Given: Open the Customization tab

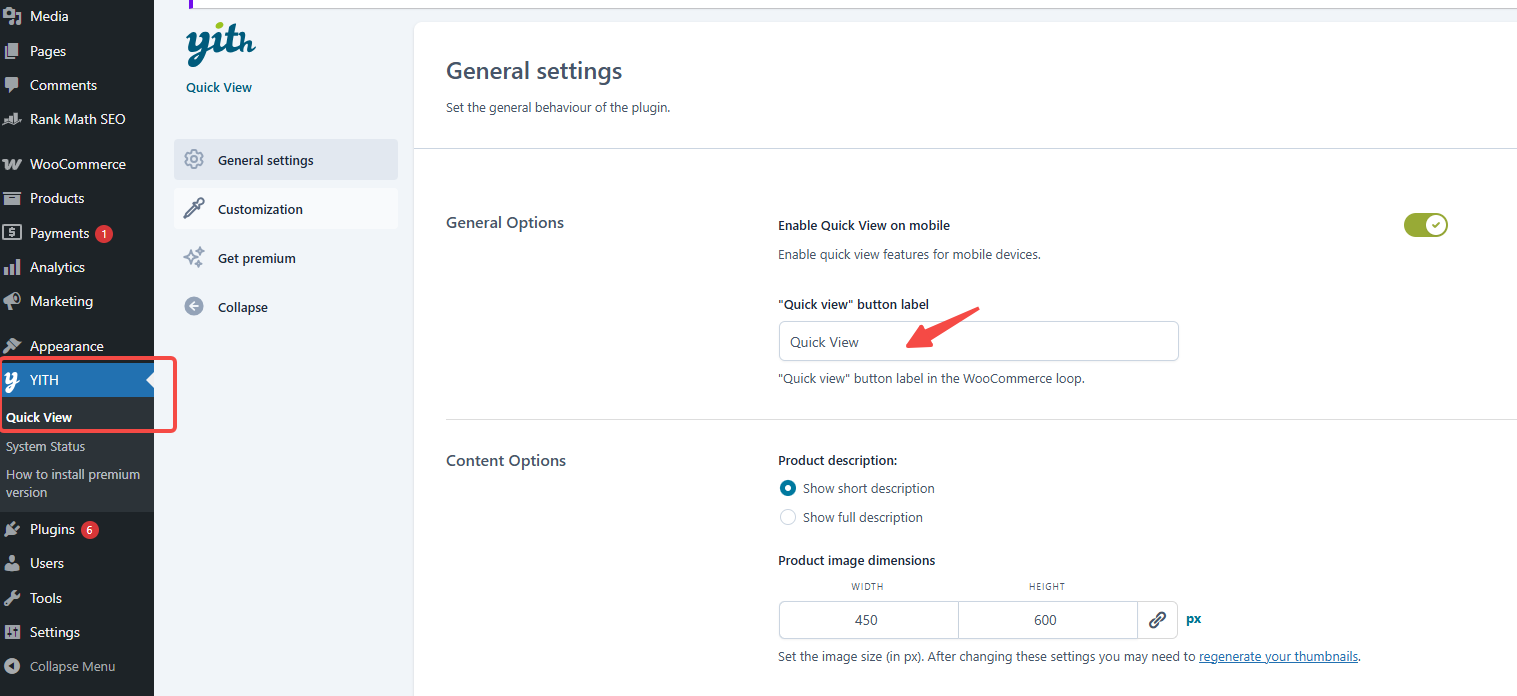Looking at the screenshot, I should coord(260,209).
